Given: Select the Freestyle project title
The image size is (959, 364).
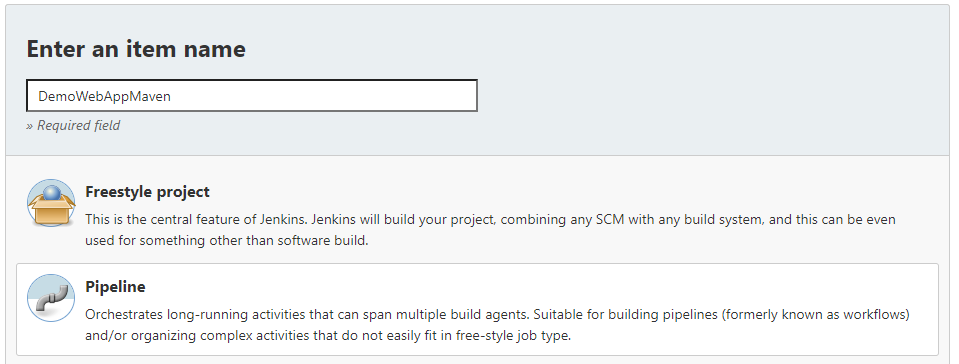Looking at the screenshot, I should coord(147,191).
